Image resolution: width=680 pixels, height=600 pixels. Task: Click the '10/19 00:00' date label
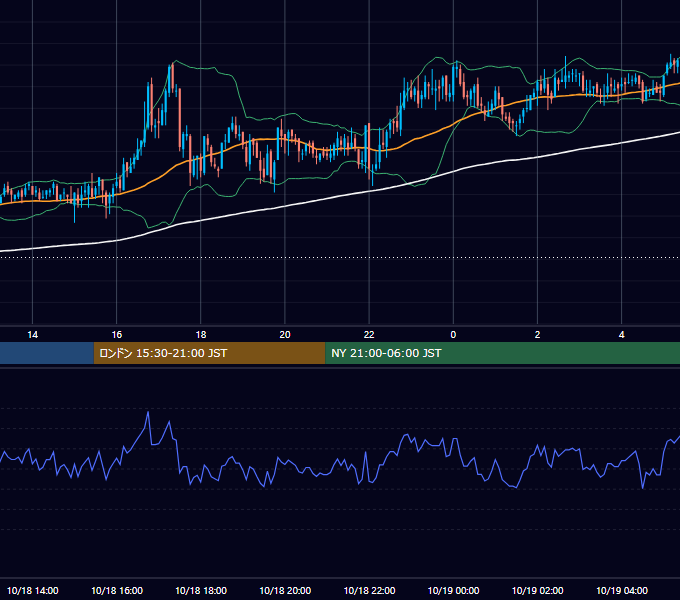point(453,590)
